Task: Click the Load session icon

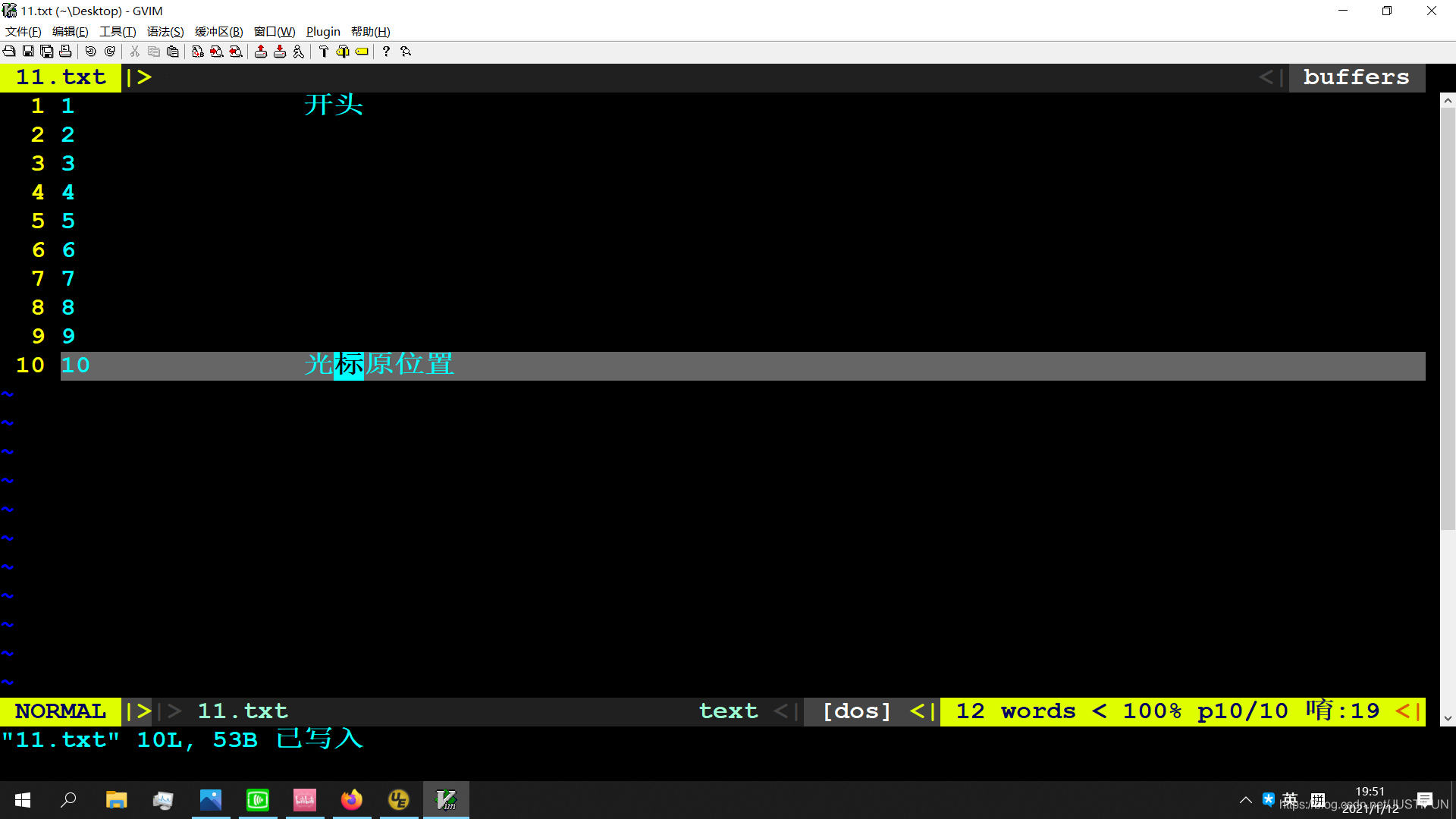Action: click(261, 52)
